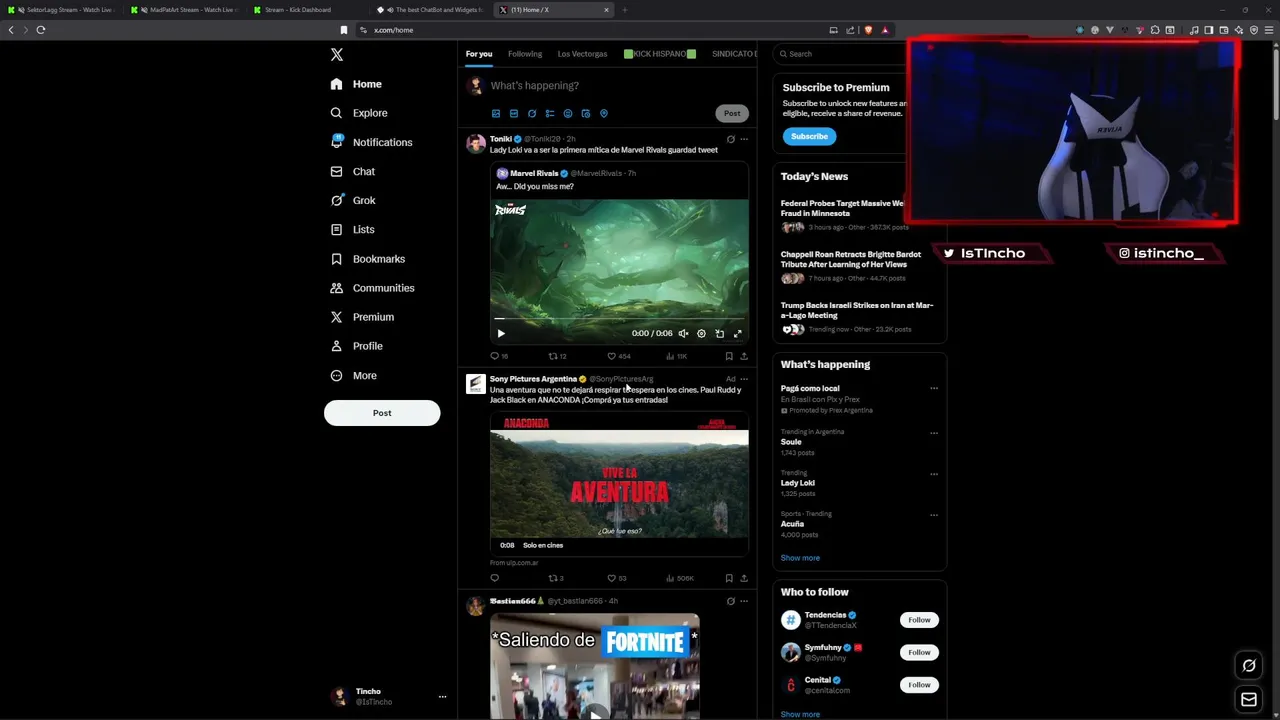This screenshot has width=1280, height=720.
Task: Click the blue Subscribe button
Action: coord(809,136)
